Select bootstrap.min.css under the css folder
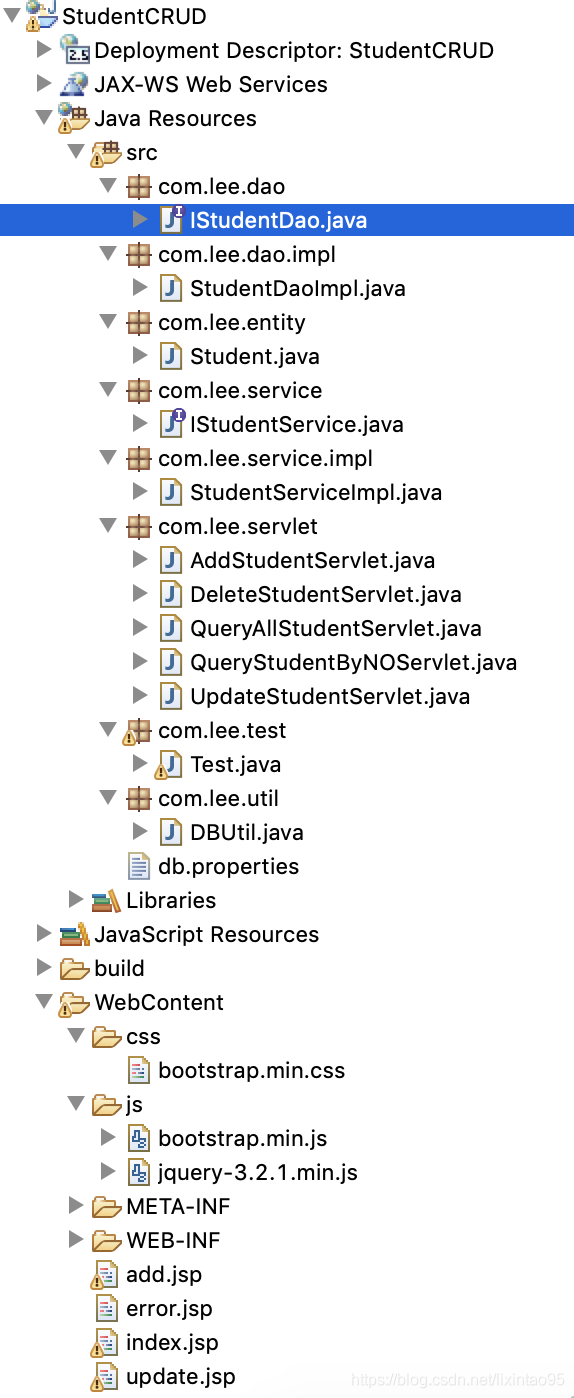 pyautogui.click(x=252, y=1070)
